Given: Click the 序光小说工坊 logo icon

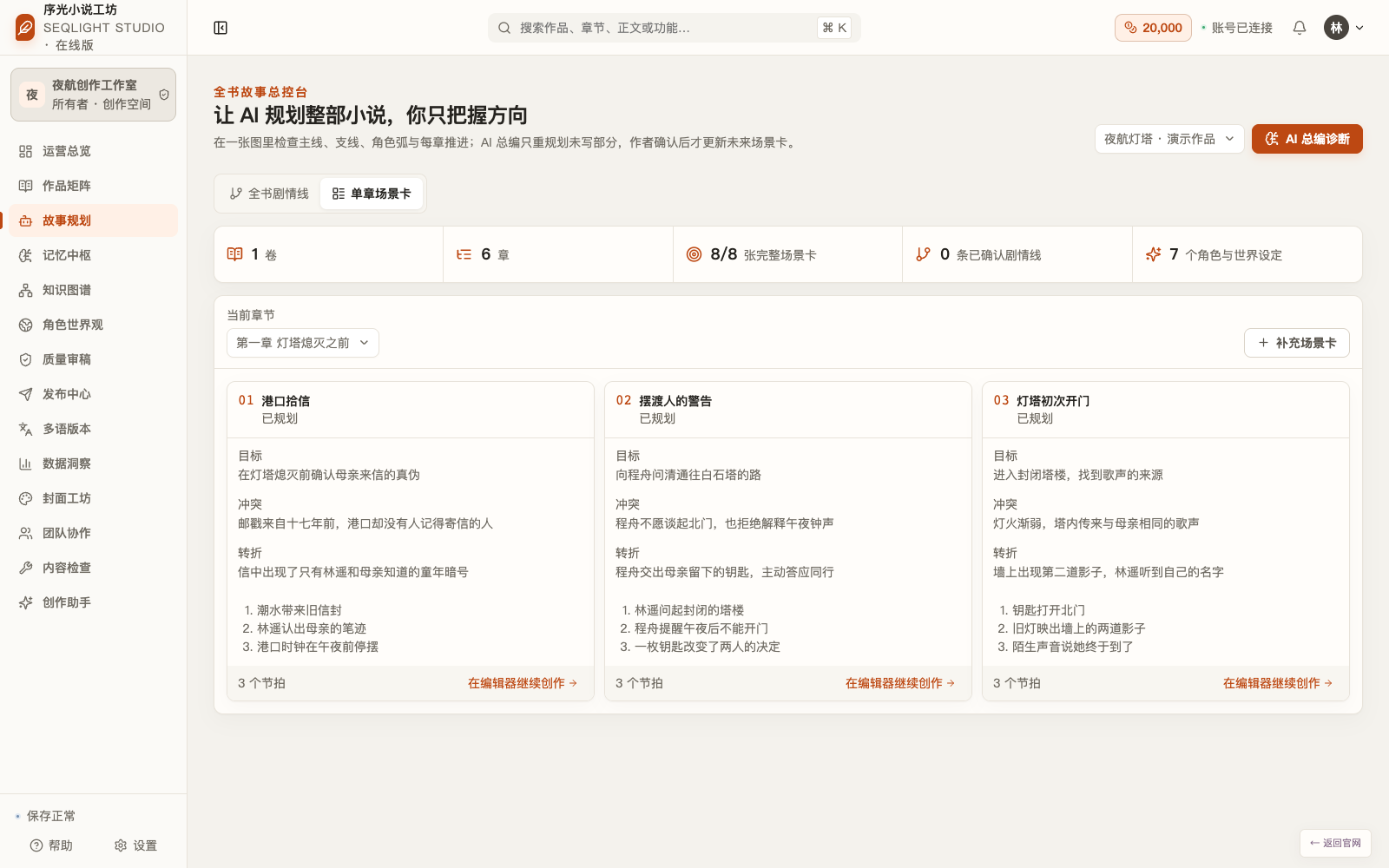Looking at the screenshot, I should tap(25, 28).
